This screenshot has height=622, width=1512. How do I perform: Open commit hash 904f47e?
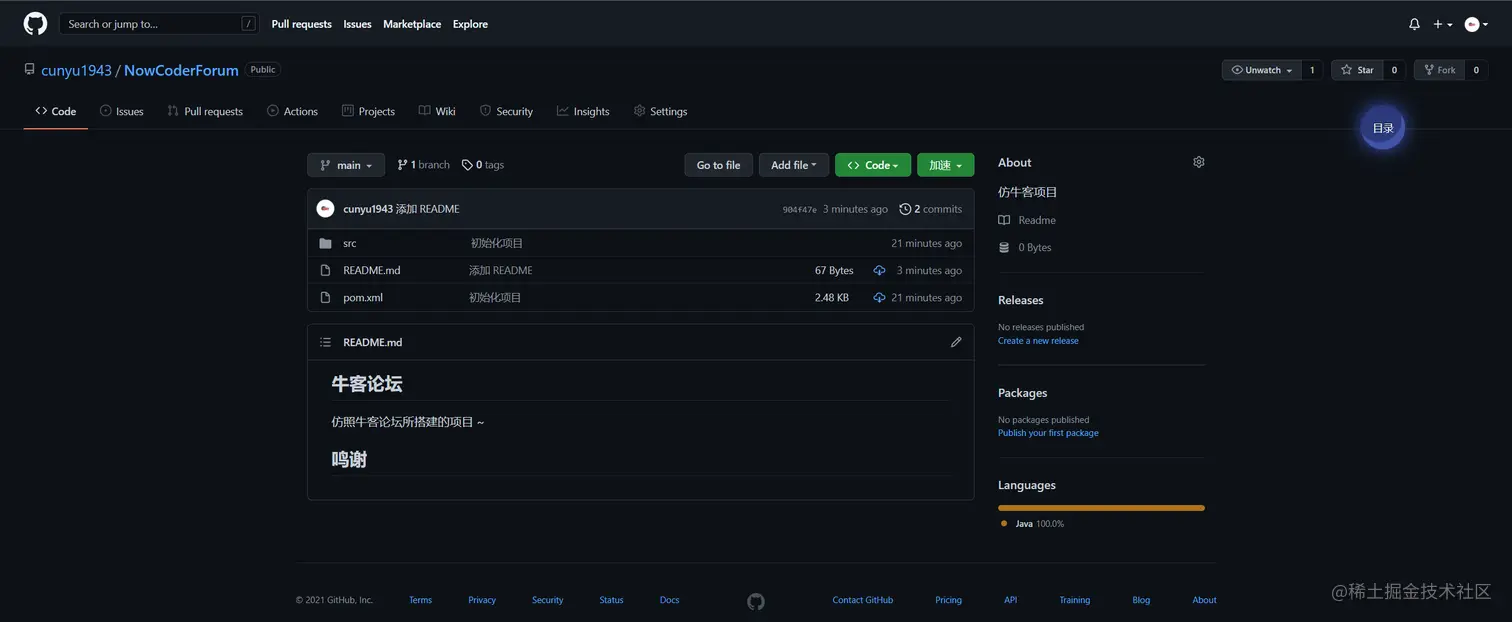coord(799,210)
